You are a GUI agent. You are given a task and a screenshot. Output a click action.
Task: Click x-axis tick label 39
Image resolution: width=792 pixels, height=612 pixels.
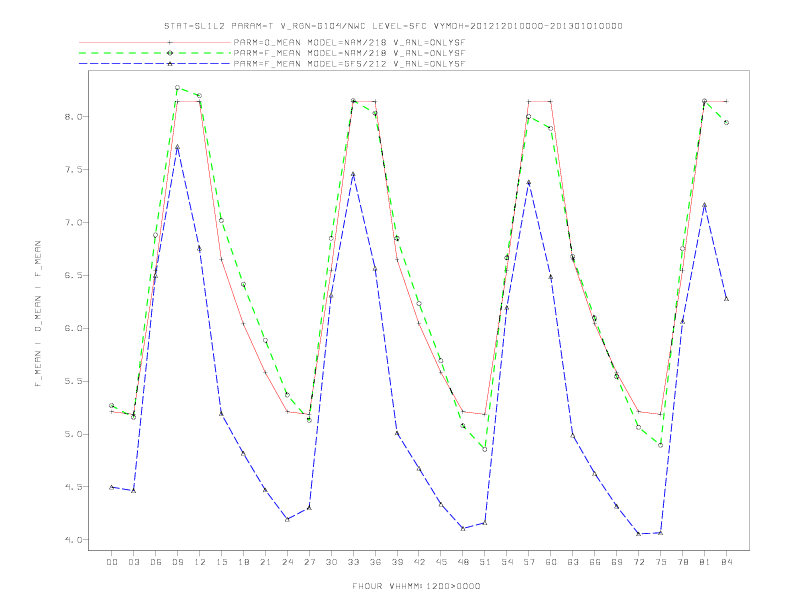pos(397,562)
